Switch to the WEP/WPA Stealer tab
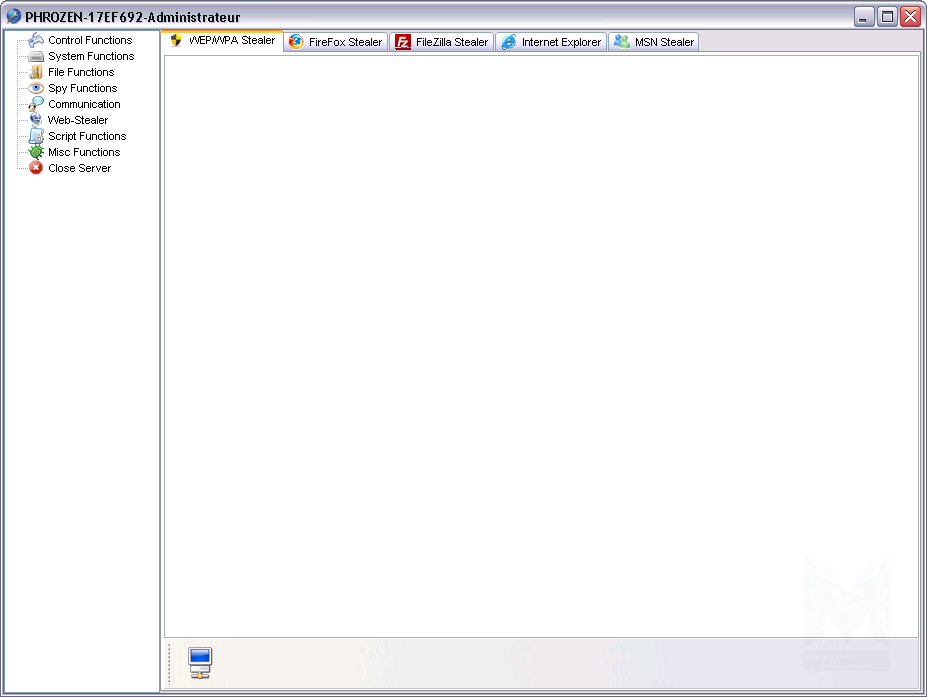Image resolution: width=927 pixels, height=697 pixels. [222, 41]
